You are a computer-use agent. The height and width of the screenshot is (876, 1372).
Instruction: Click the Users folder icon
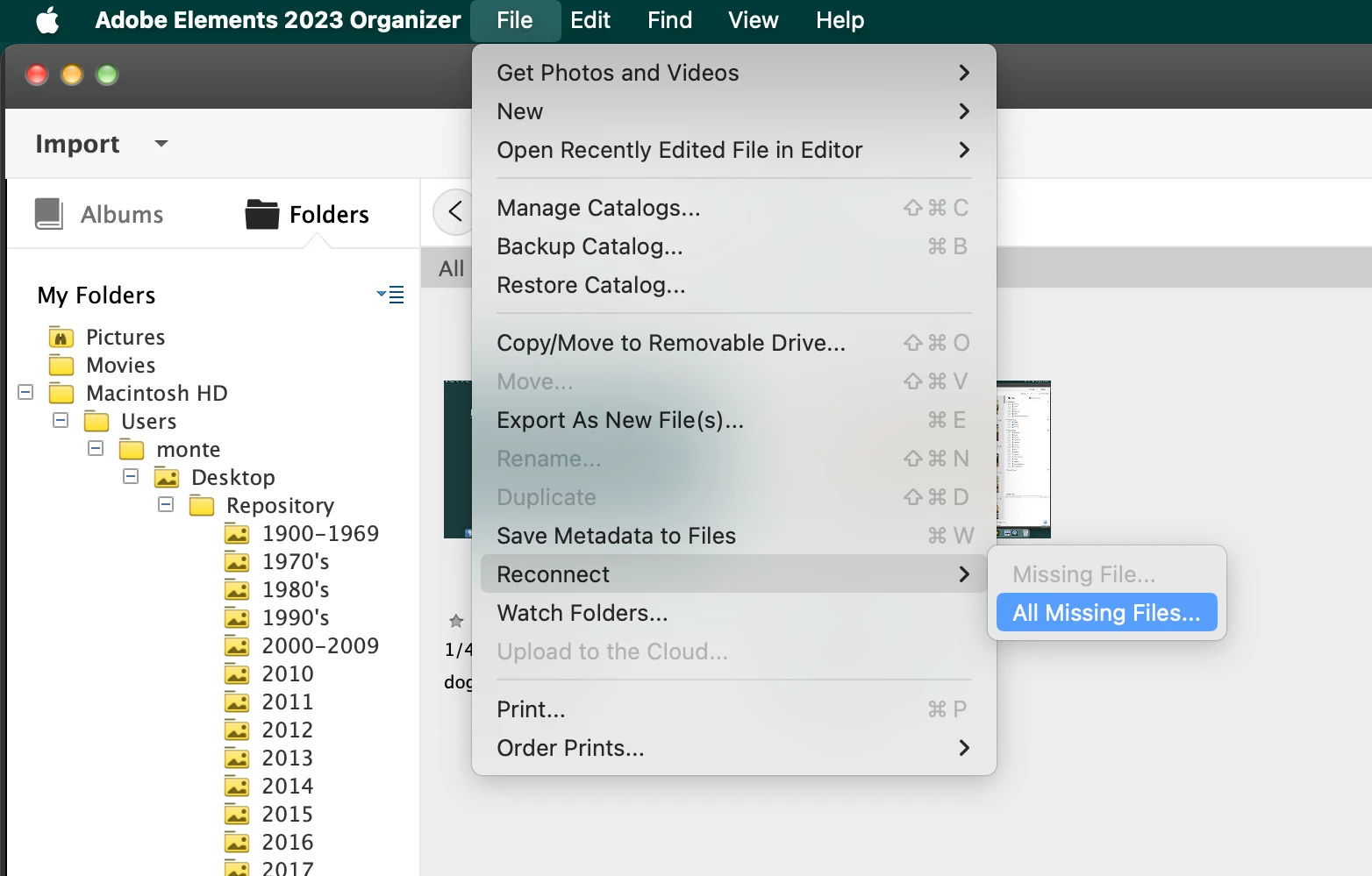coord(96,422)
